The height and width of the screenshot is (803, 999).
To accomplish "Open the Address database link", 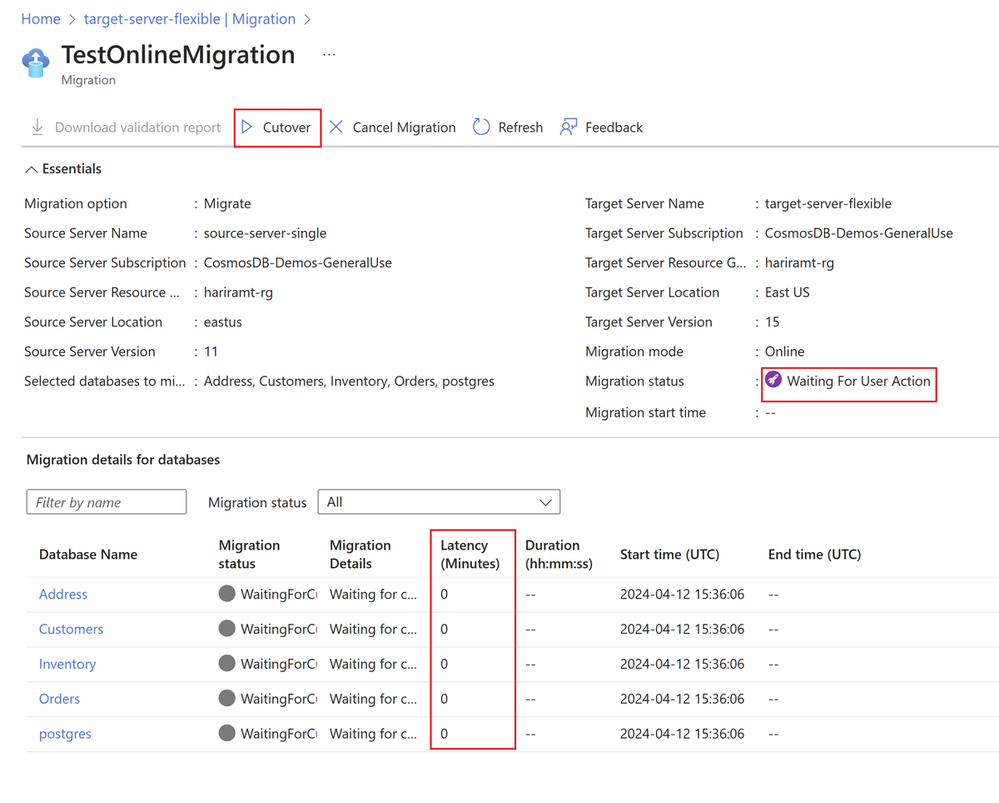I will [x=63, y=594].
